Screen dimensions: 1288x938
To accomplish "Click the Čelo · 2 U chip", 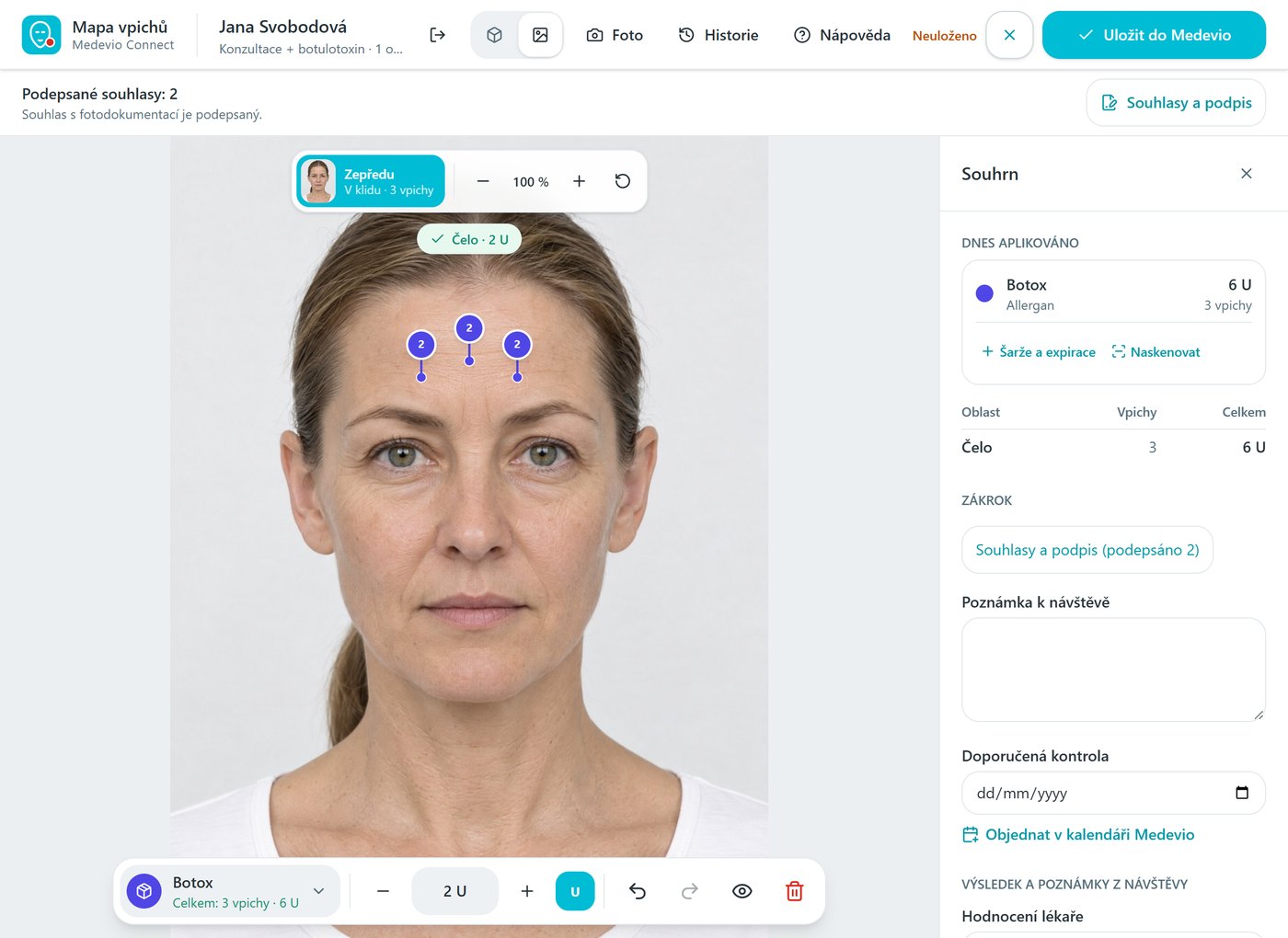I will [469, 239].
